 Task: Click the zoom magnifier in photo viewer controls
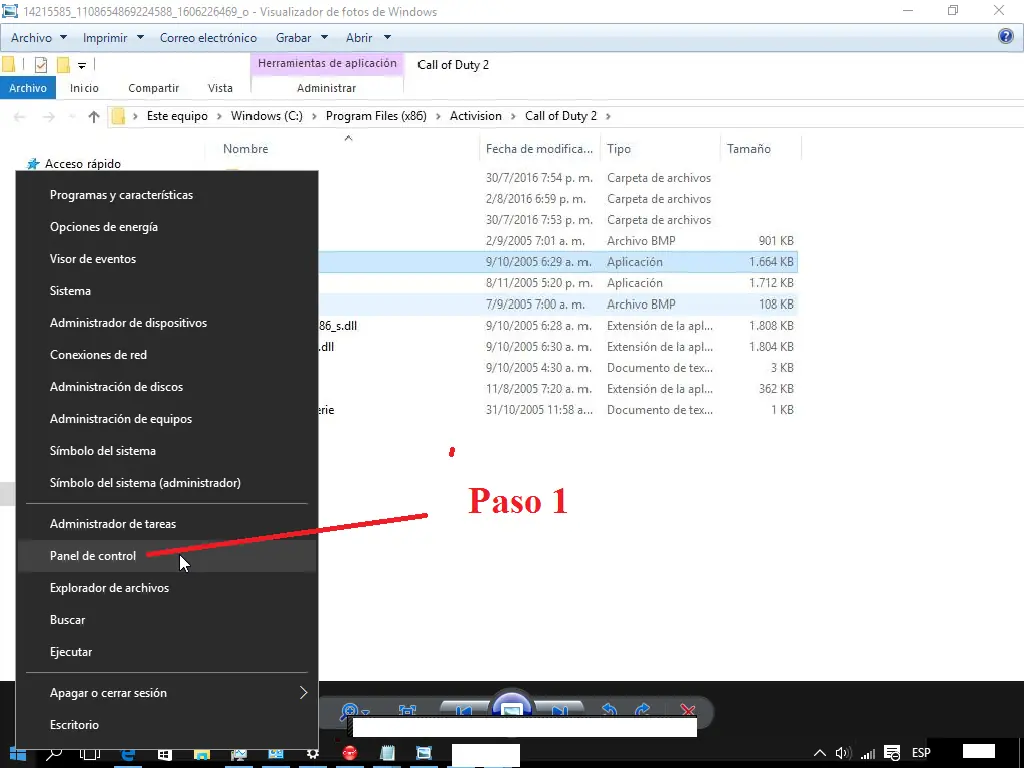tap(350, 711)
